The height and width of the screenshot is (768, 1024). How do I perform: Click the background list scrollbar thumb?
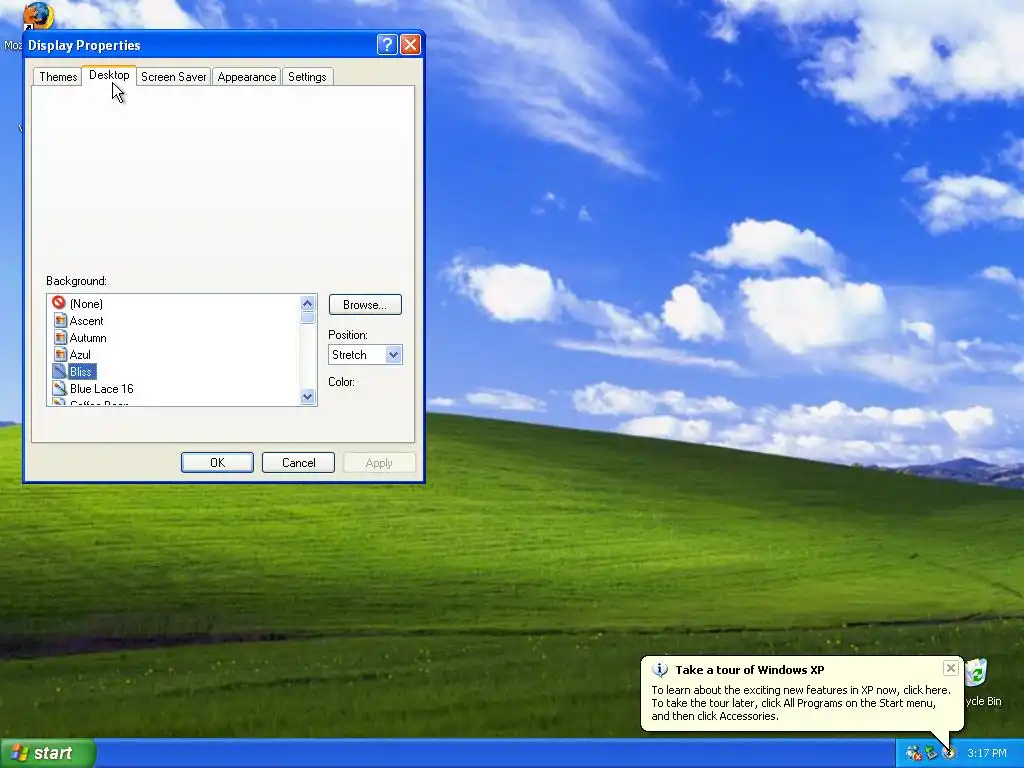308,317
